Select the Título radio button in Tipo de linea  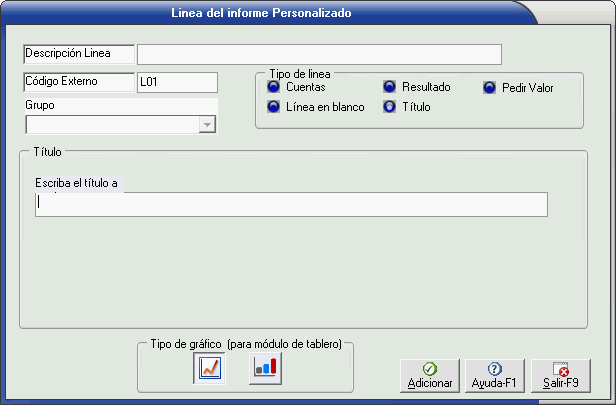click(390, 107)
